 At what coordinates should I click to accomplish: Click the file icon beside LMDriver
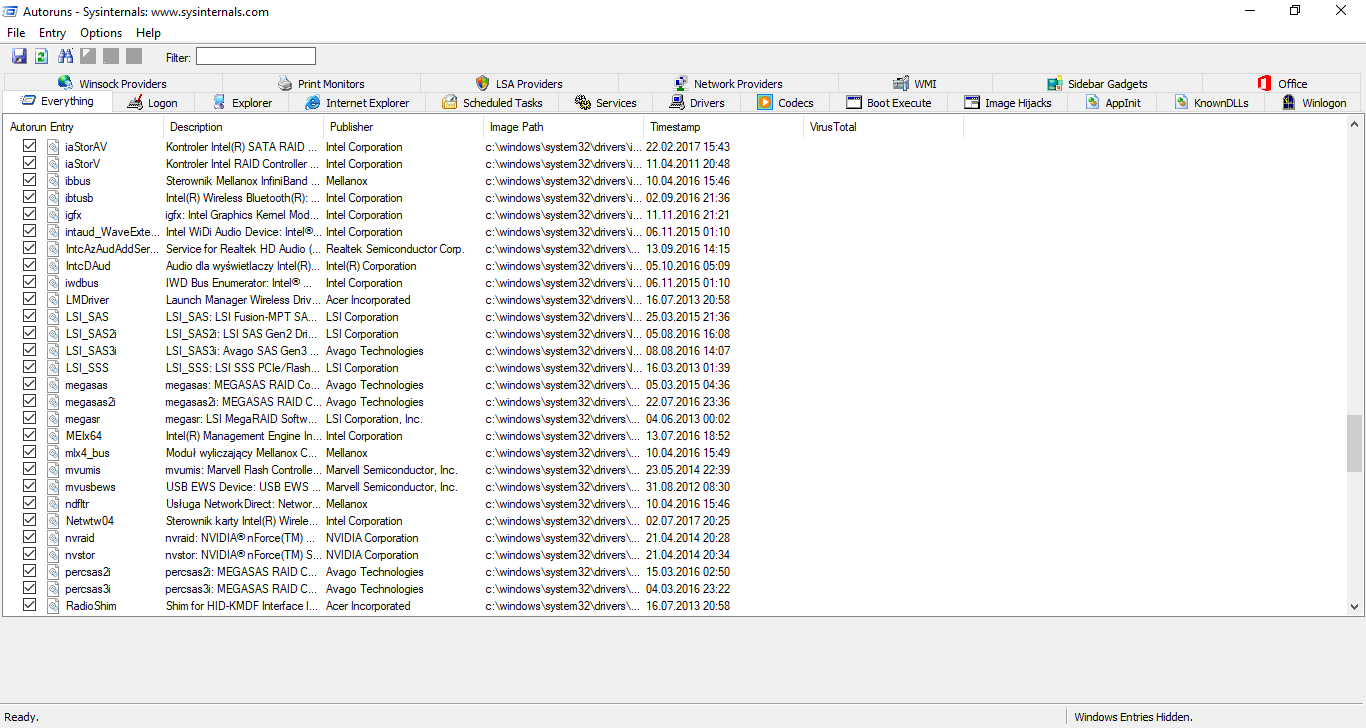53,300
